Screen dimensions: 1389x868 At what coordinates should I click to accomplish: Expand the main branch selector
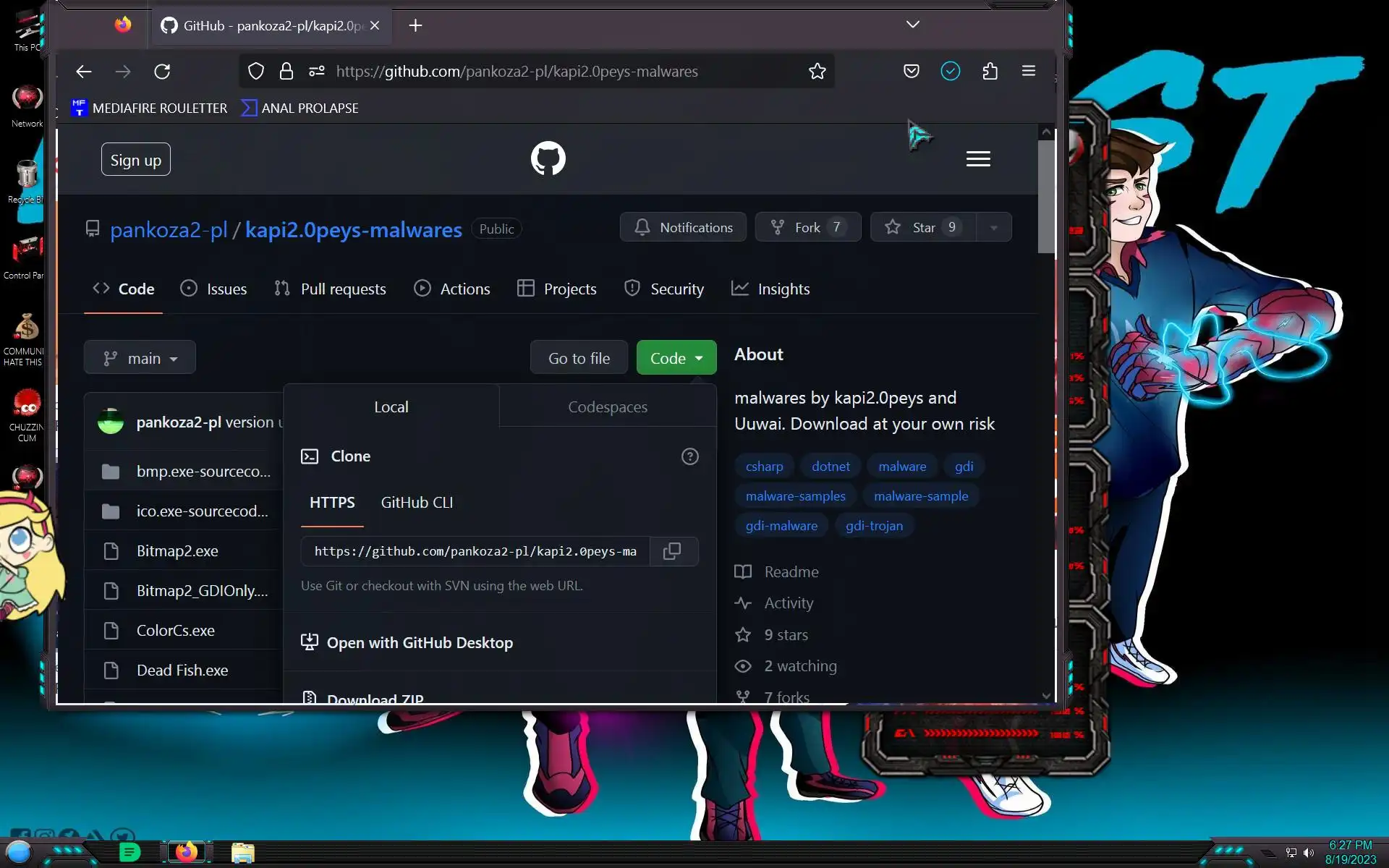140,358
